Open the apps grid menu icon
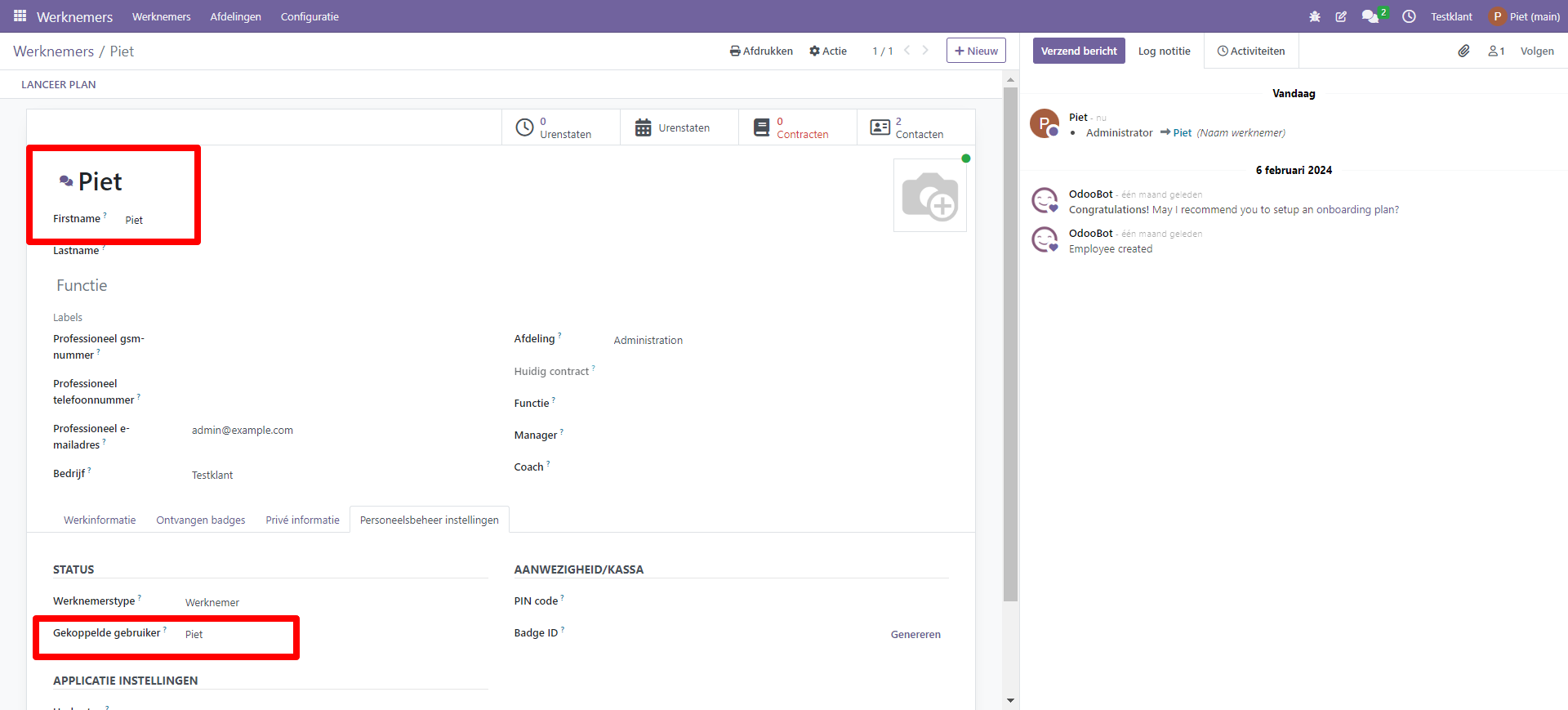 tap(20, 16)
